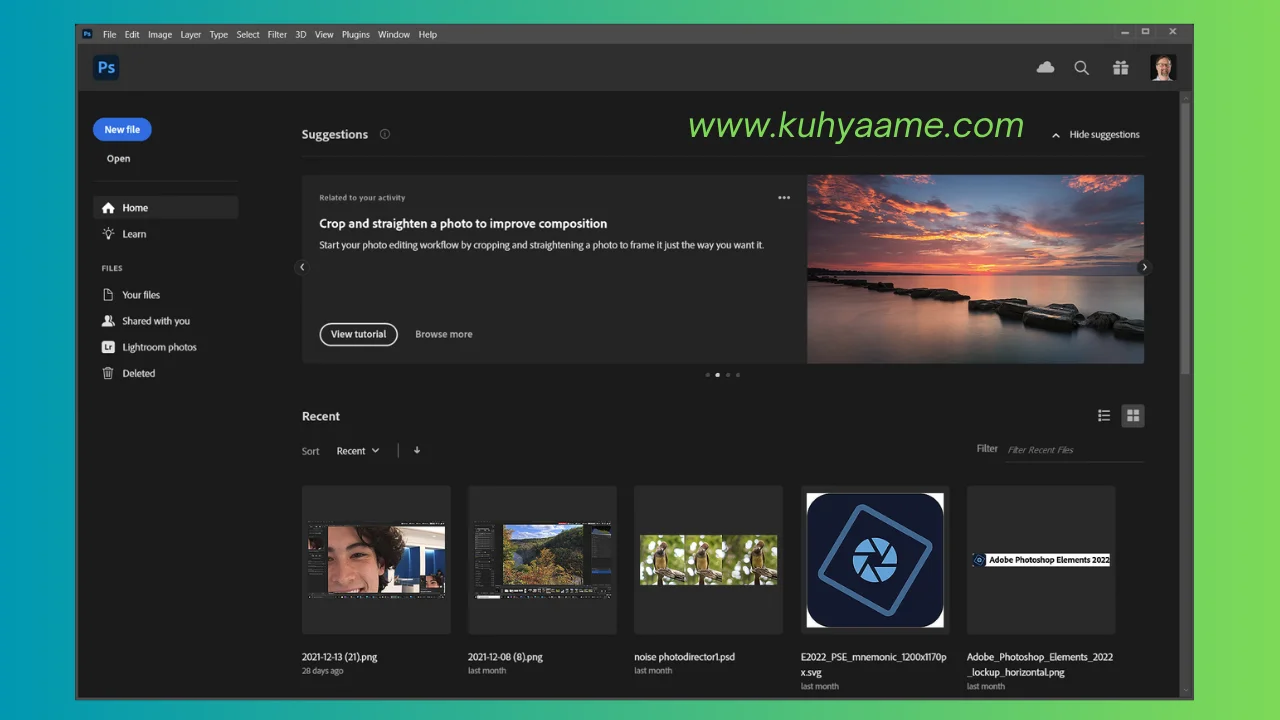Select the fourth carousel page dot

pyautogui.click(x=738, y=375)
